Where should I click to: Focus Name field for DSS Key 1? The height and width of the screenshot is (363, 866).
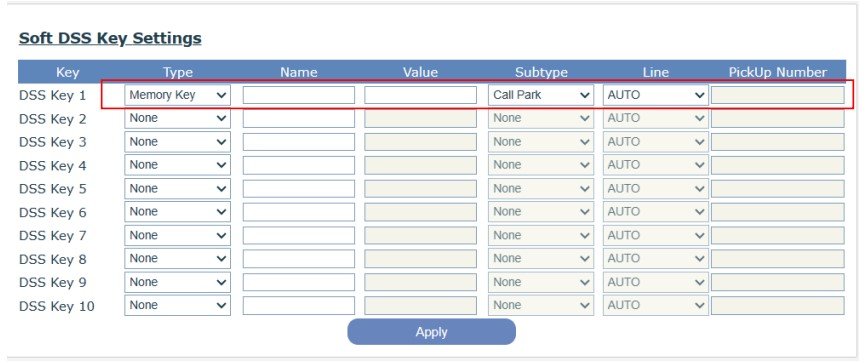pos(299,95)
